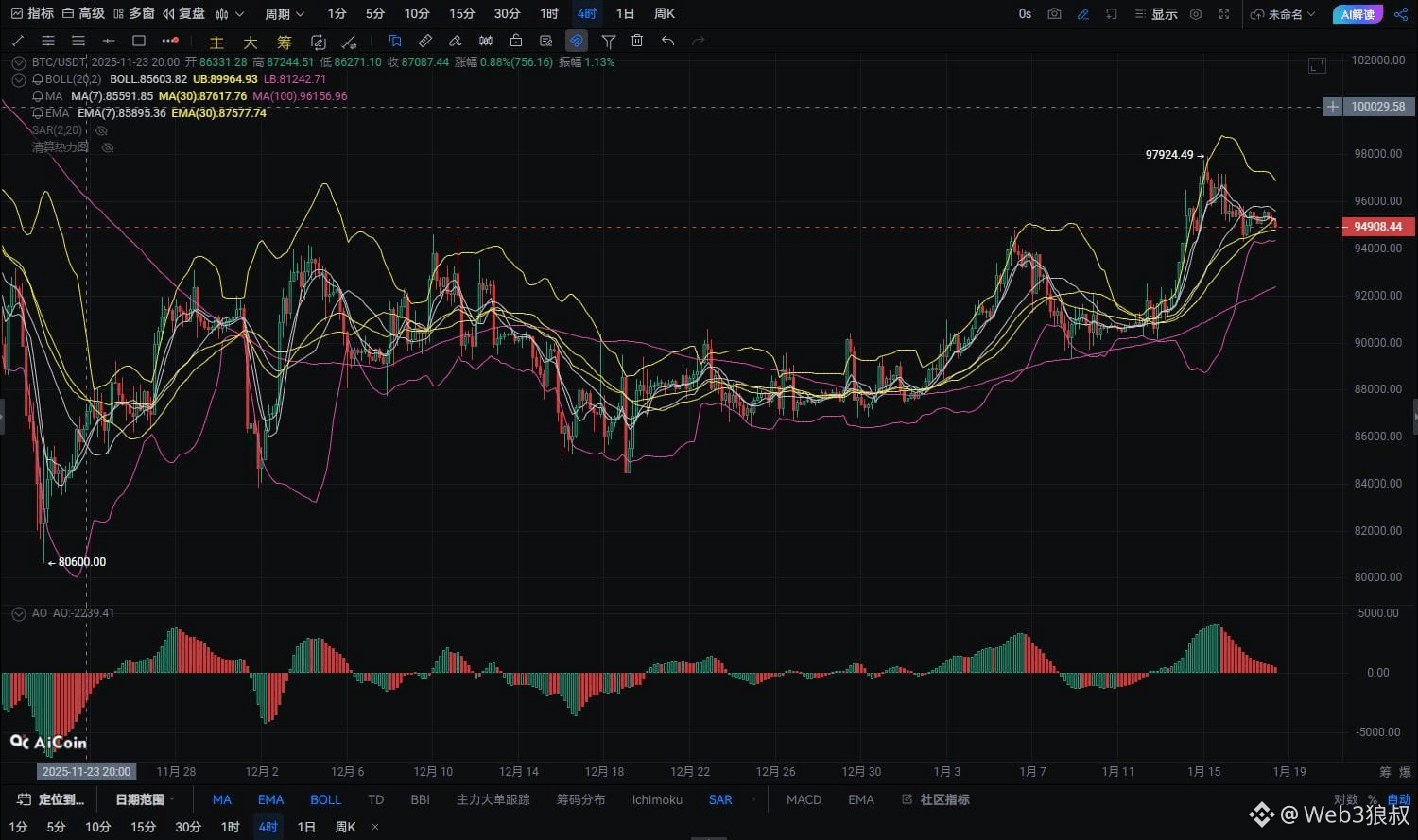Open the 未命名 layout dropdown
This screenshot has width=1418, height=840.
[x=1283, y=14]
